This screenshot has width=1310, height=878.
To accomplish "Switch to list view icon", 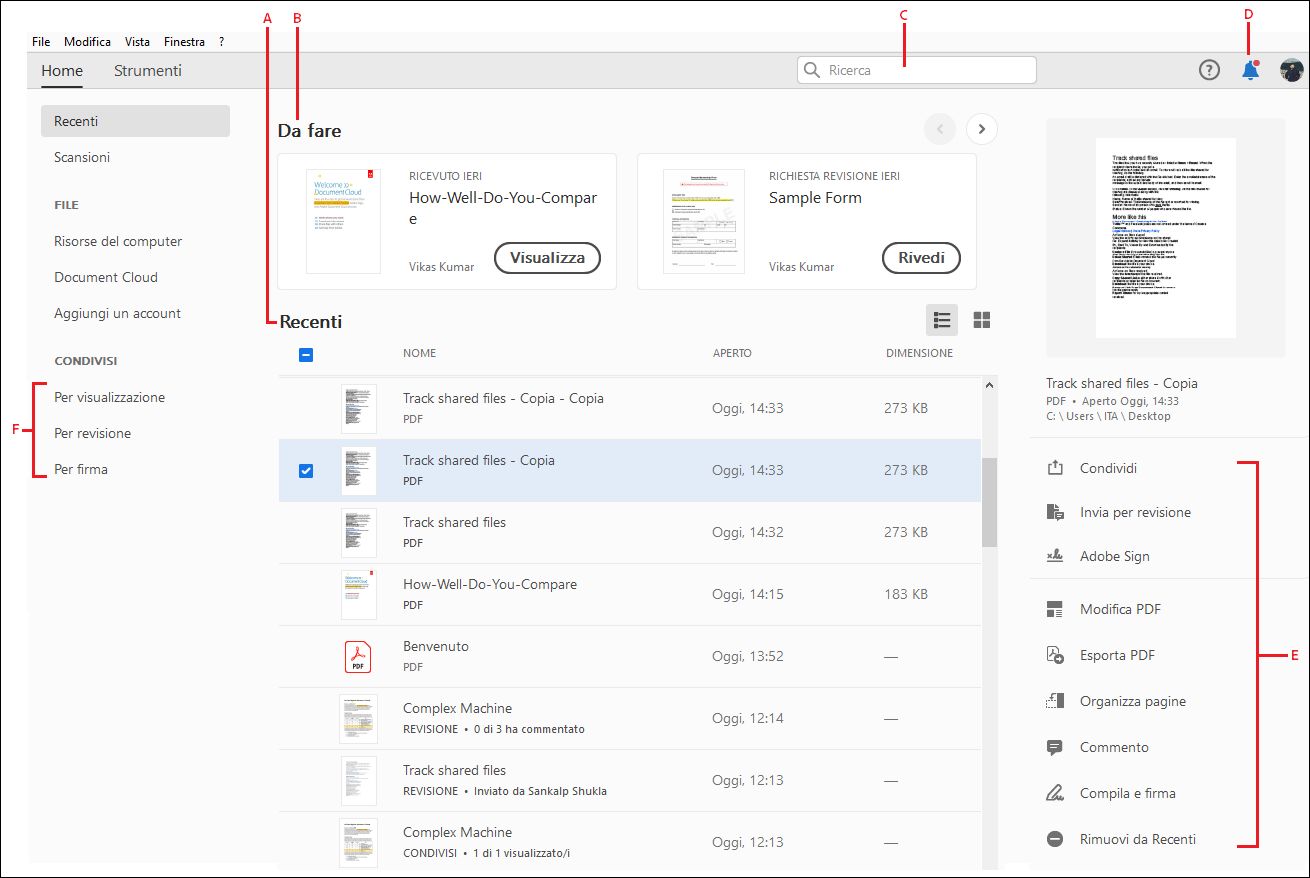I will click(x=941, y=320).
